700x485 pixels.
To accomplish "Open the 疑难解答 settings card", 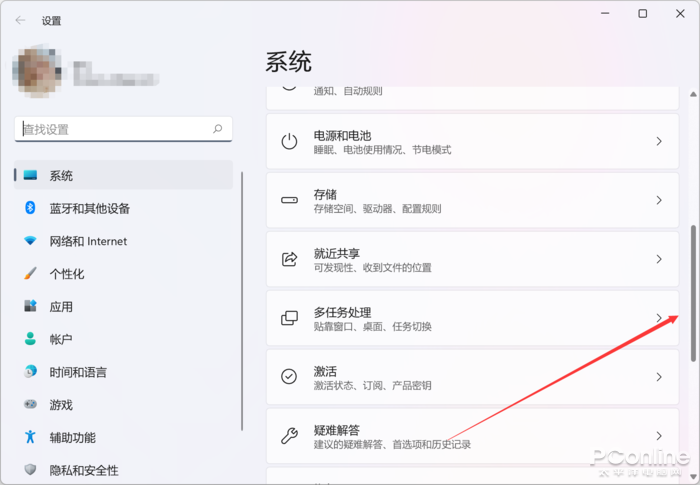I will click(472, 436).
